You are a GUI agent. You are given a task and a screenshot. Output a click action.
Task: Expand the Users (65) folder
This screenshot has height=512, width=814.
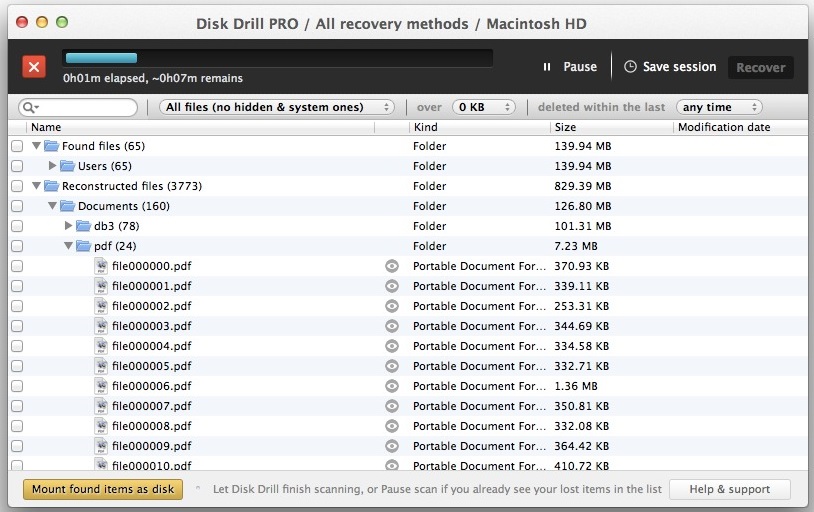coord(53,166)
